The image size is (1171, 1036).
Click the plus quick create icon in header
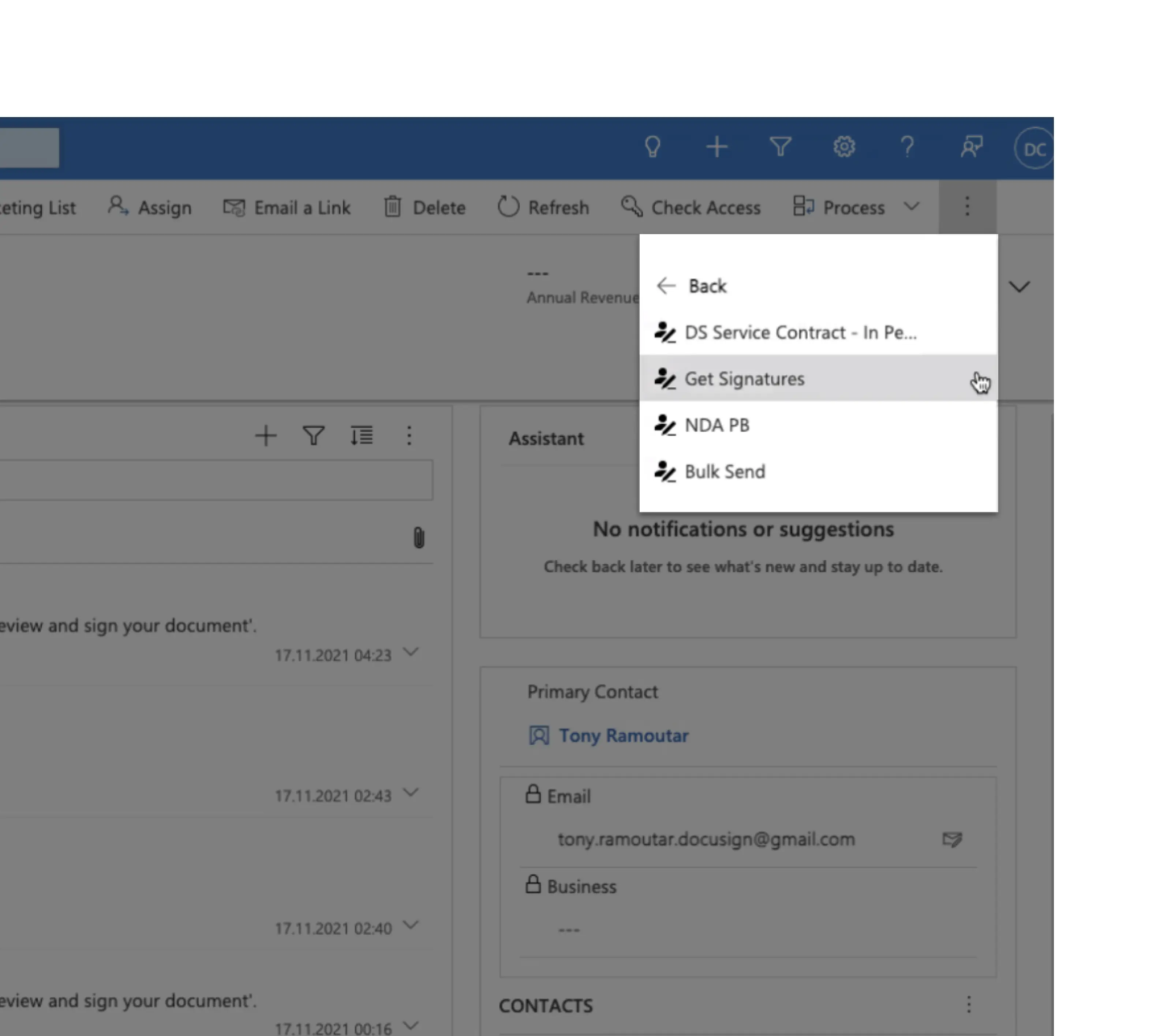point(716,147)
